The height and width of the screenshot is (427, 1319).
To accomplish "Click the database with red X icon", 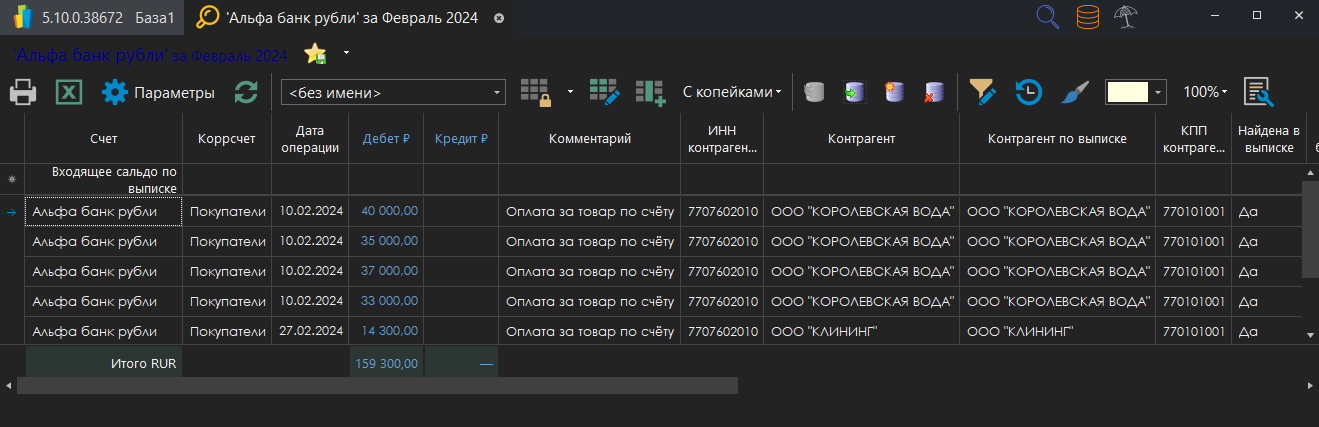I will click(934, 92).
